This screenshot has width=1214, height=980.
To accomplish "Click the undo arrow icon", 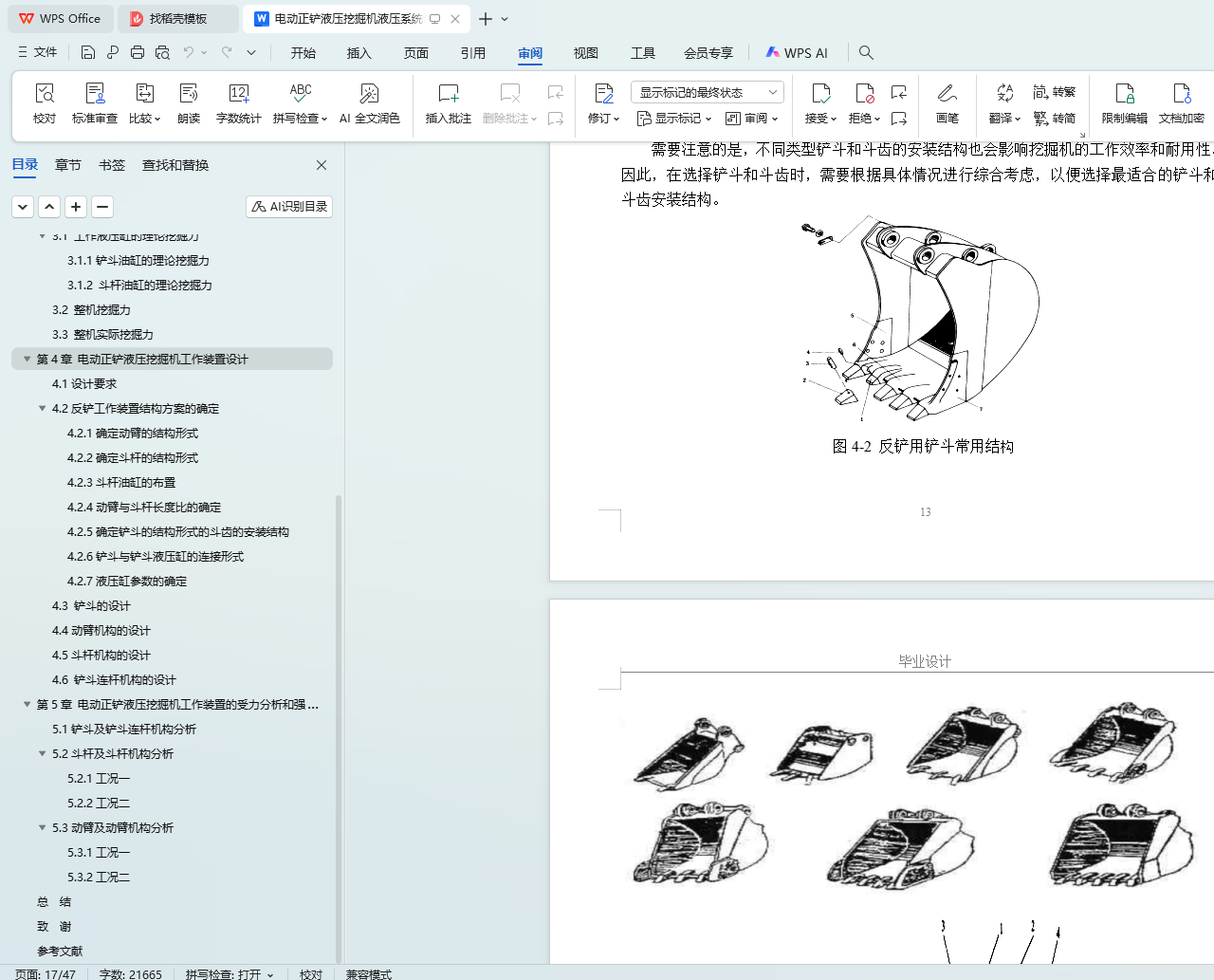I will click(x=189, y=52).
